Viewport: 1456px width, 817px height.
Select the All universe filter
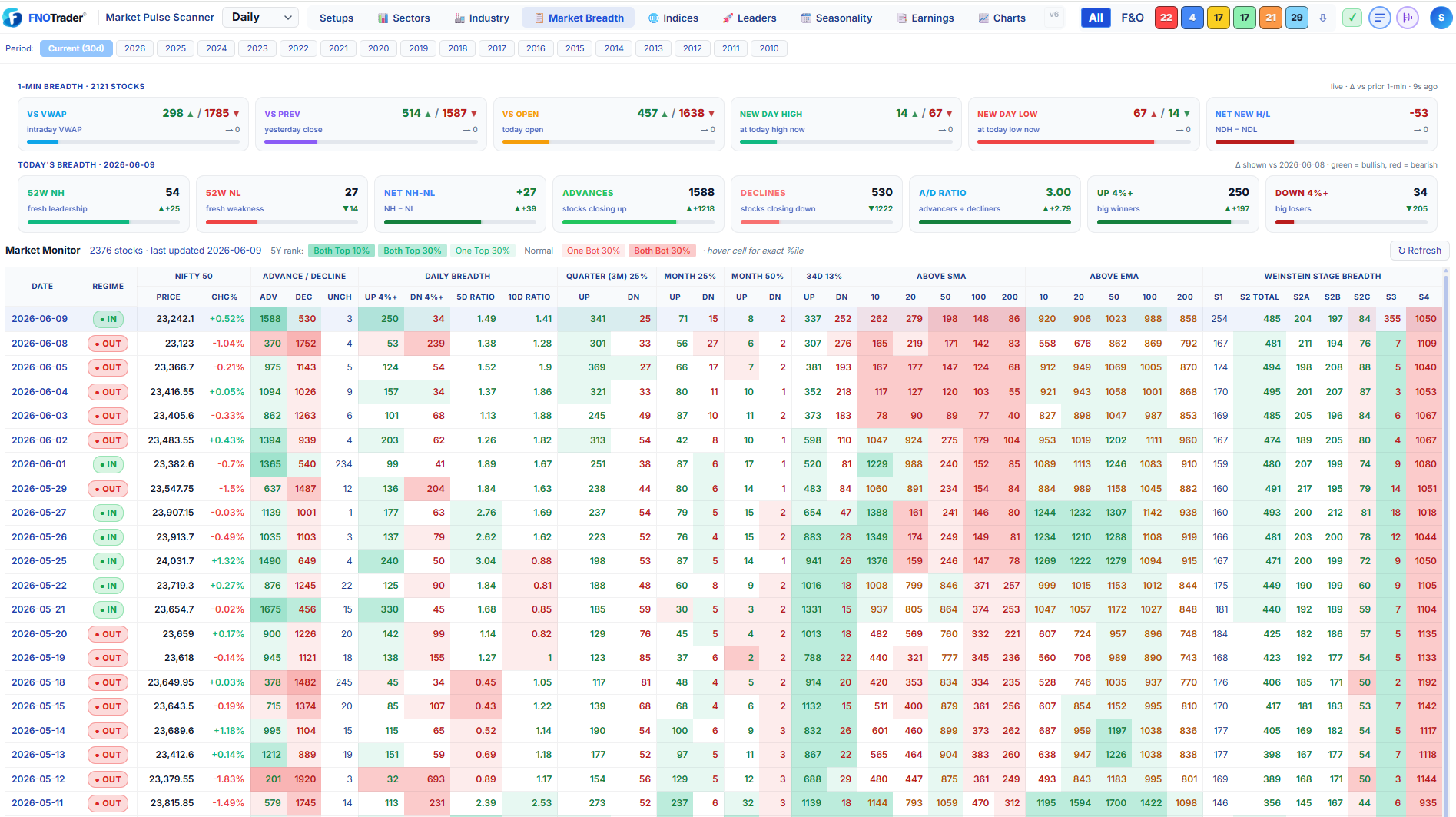point(1096,17)
